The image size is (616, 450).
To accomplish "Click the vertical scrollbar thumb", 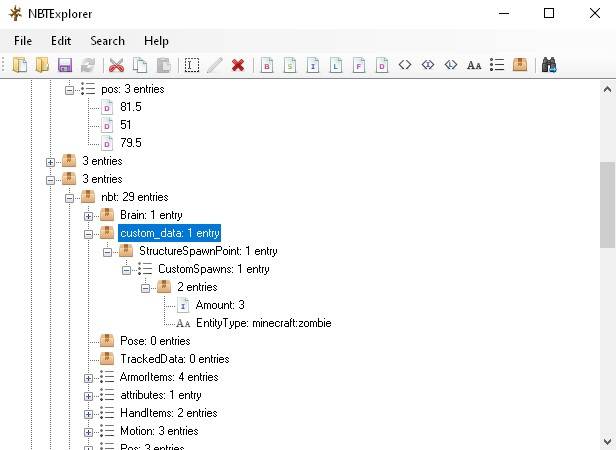I will point(607,204).
